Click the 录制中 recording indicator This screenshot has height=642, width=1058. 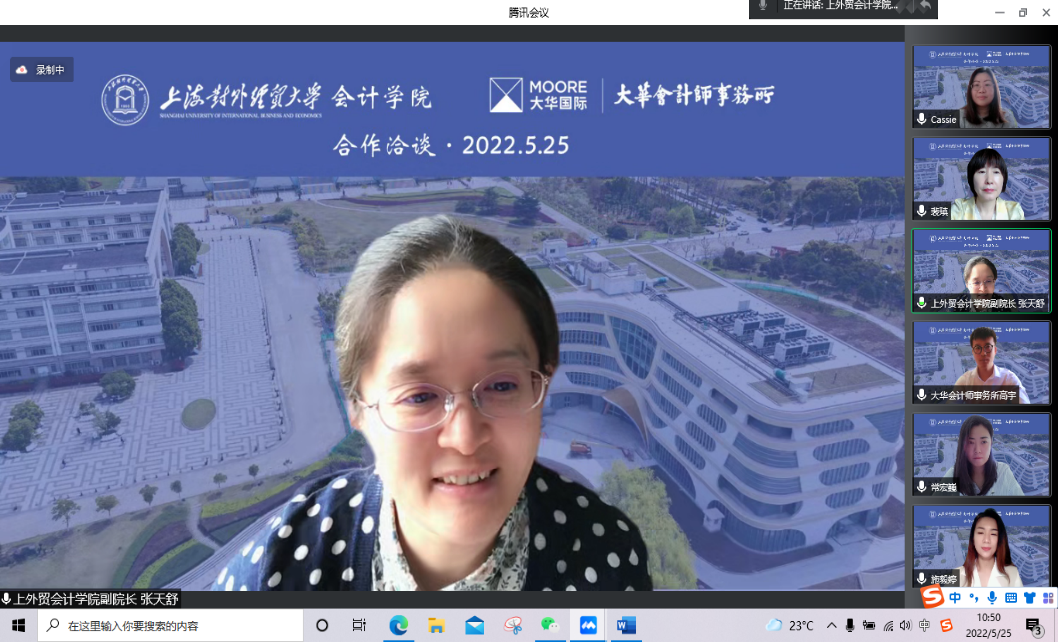point(41,70)
